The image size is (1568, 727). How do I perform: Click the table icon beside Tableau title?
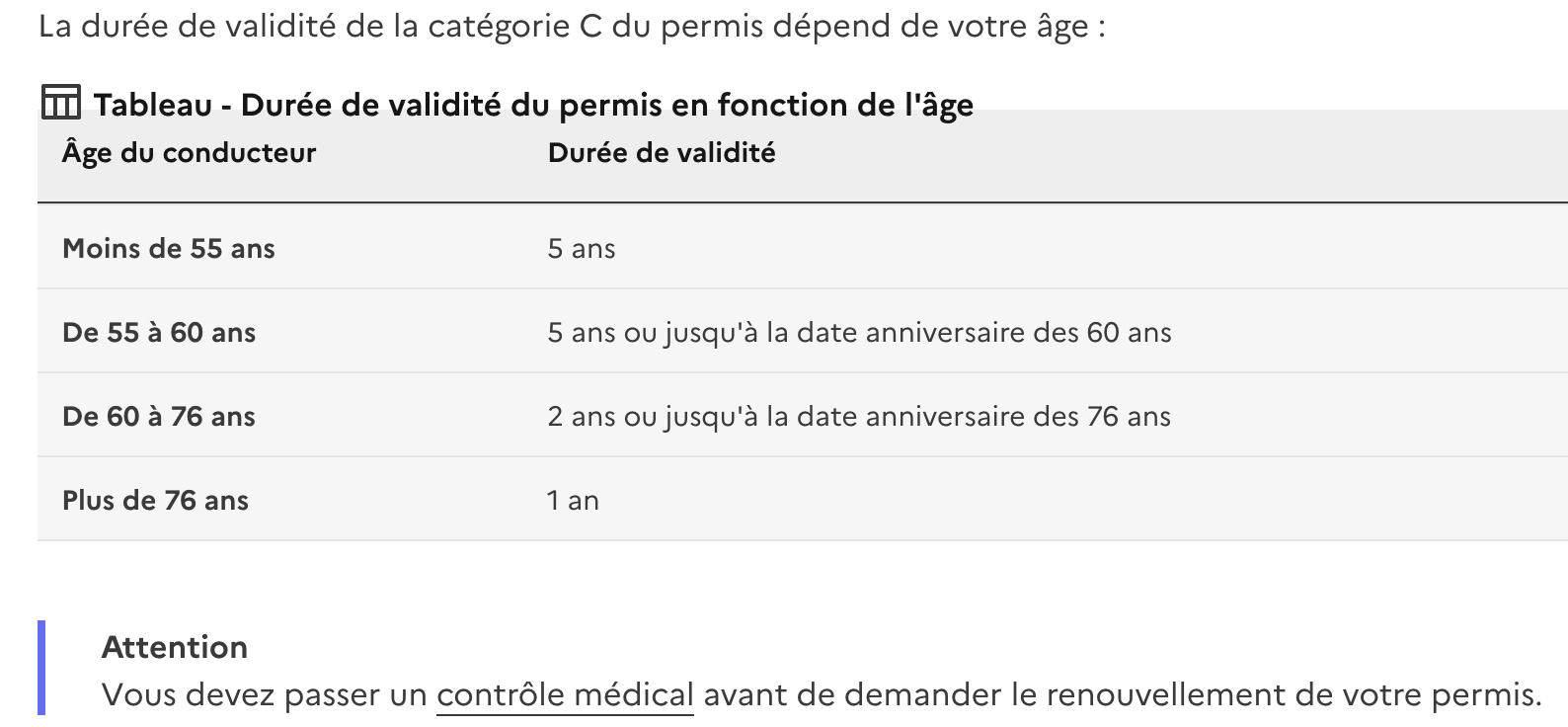[59, 102]
